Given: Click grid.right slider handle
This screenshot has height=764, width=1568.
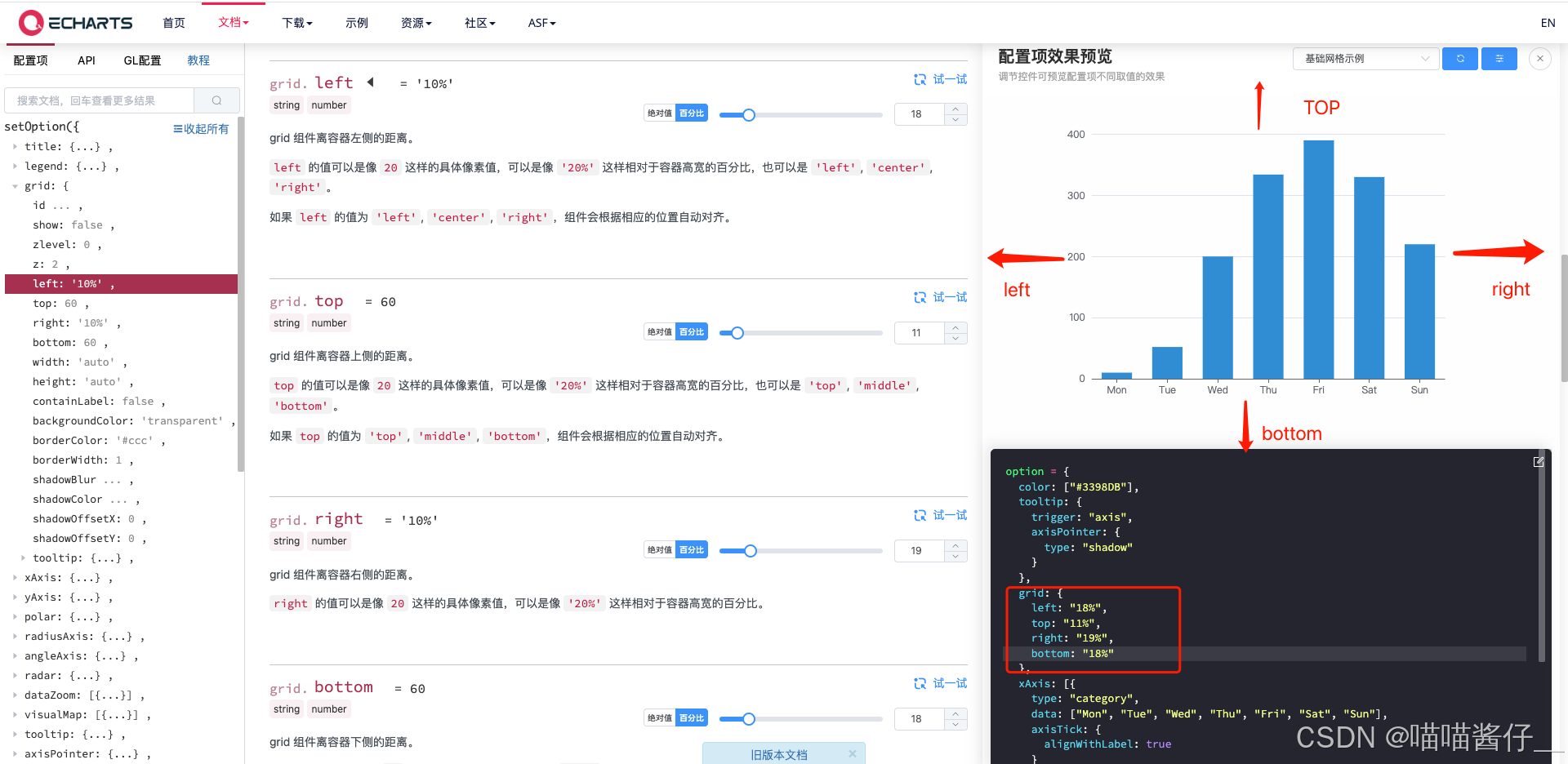Looking at the screenshot, I should (751, 551).
